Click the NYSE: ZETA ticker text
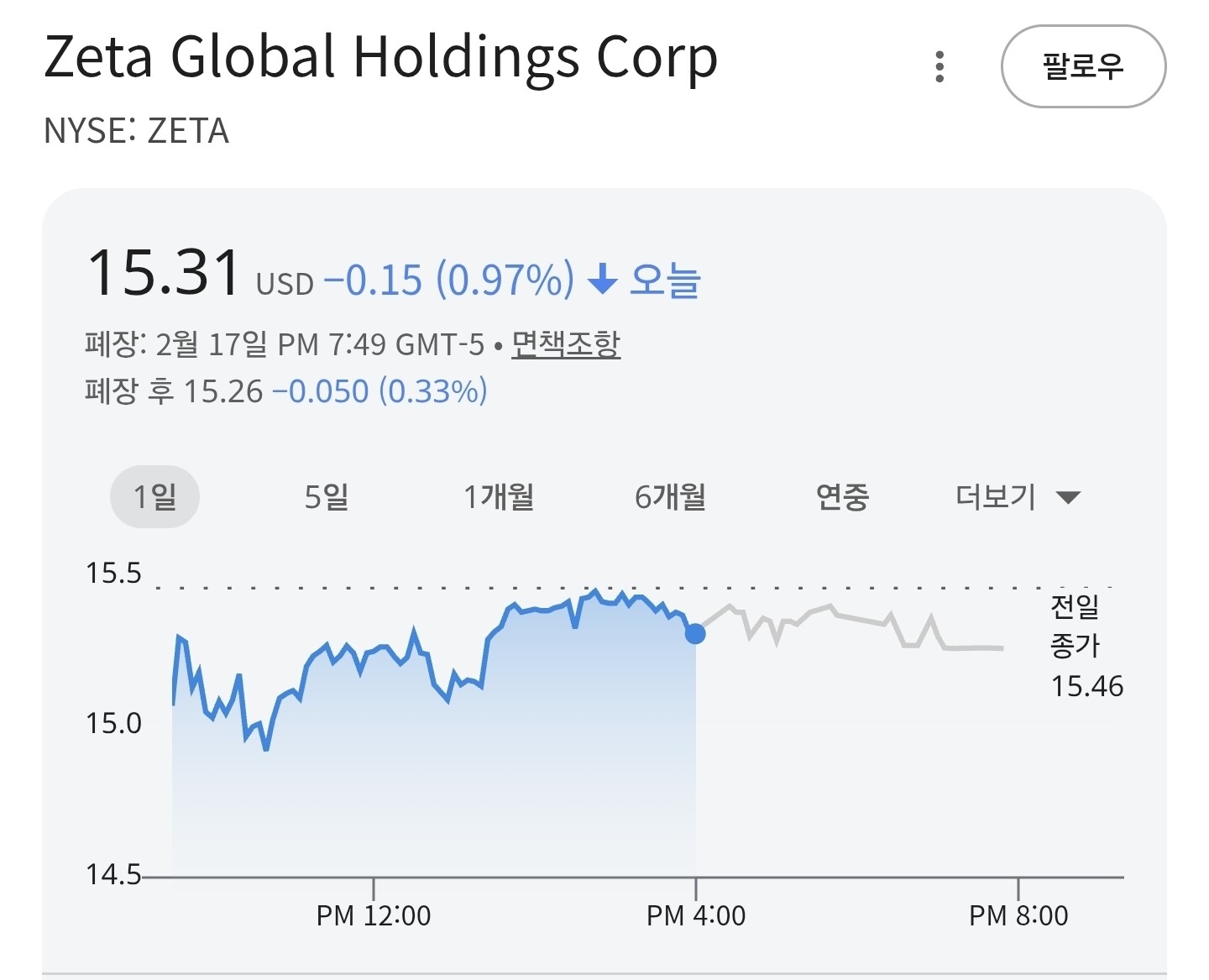The image size is (1209, 980). [136, 131]
